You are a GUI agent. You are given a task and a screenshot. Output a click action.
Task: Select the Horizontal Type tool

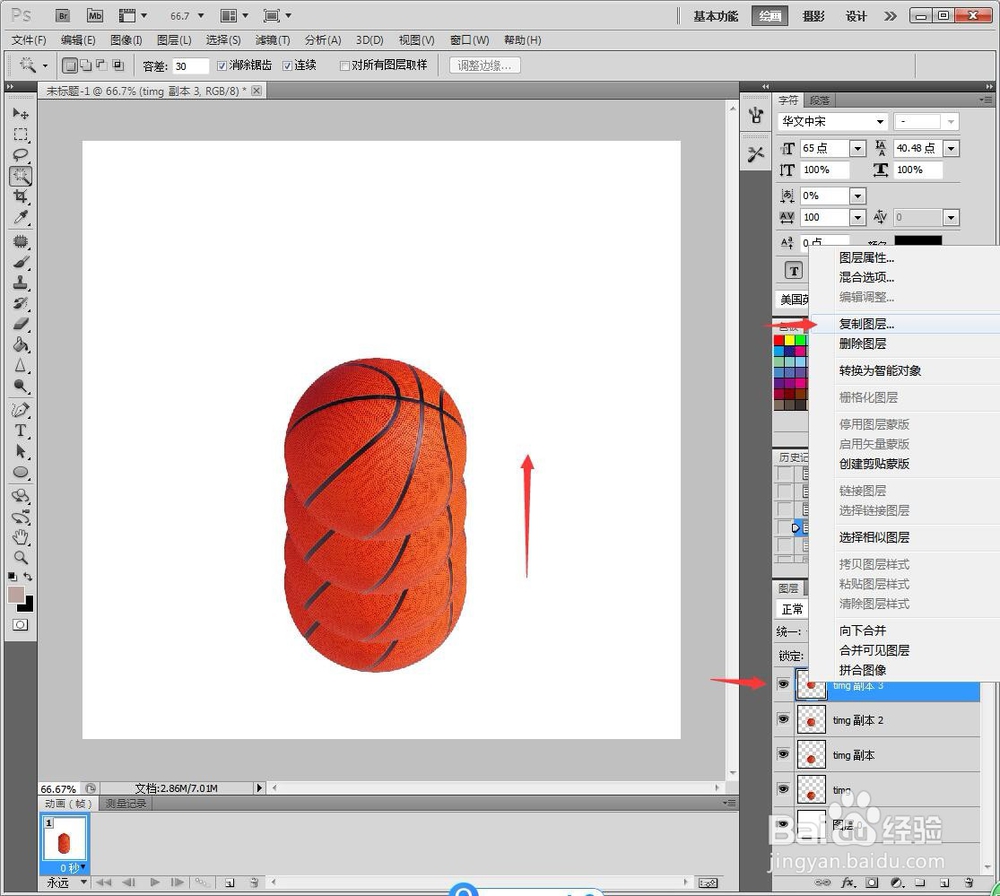tap(22, 432)
